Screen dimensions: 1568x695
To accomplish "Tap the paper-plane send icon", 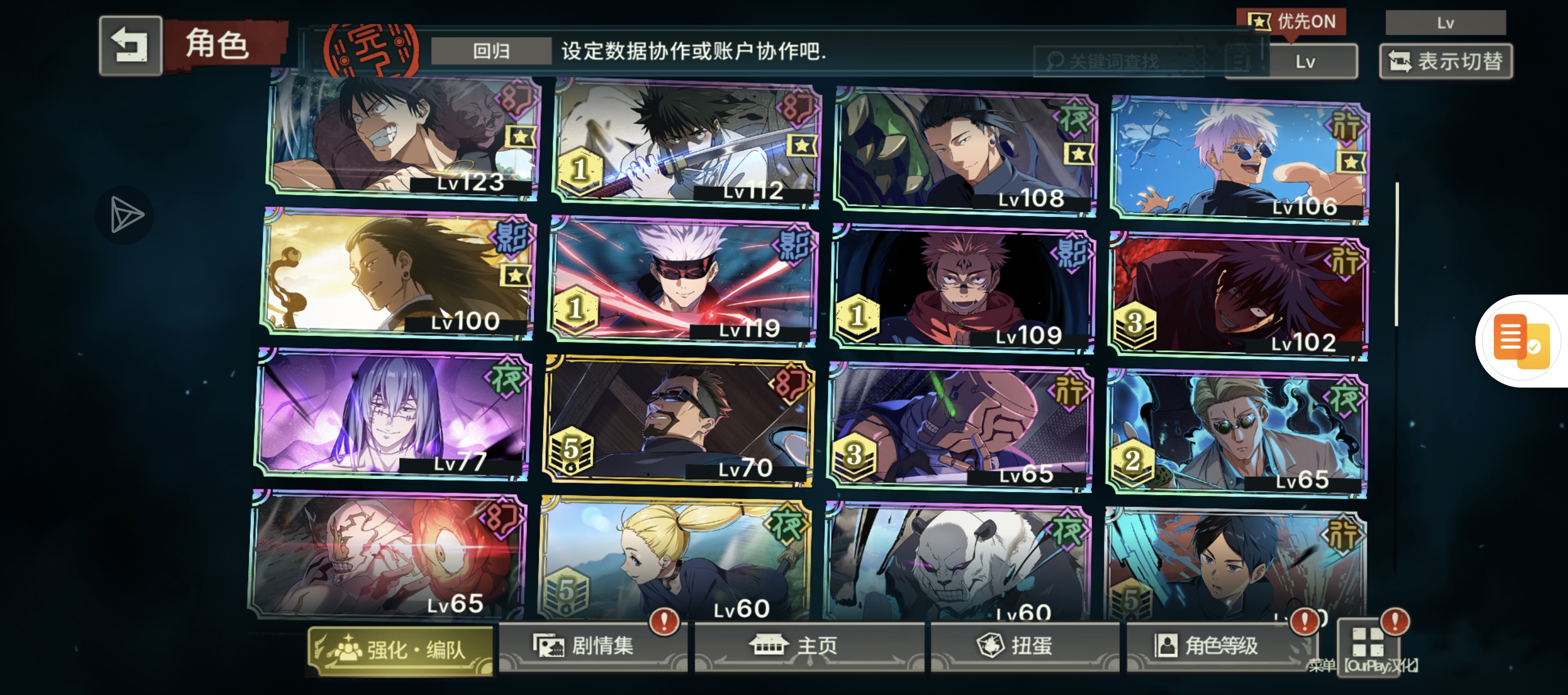I will click(125, 215).
